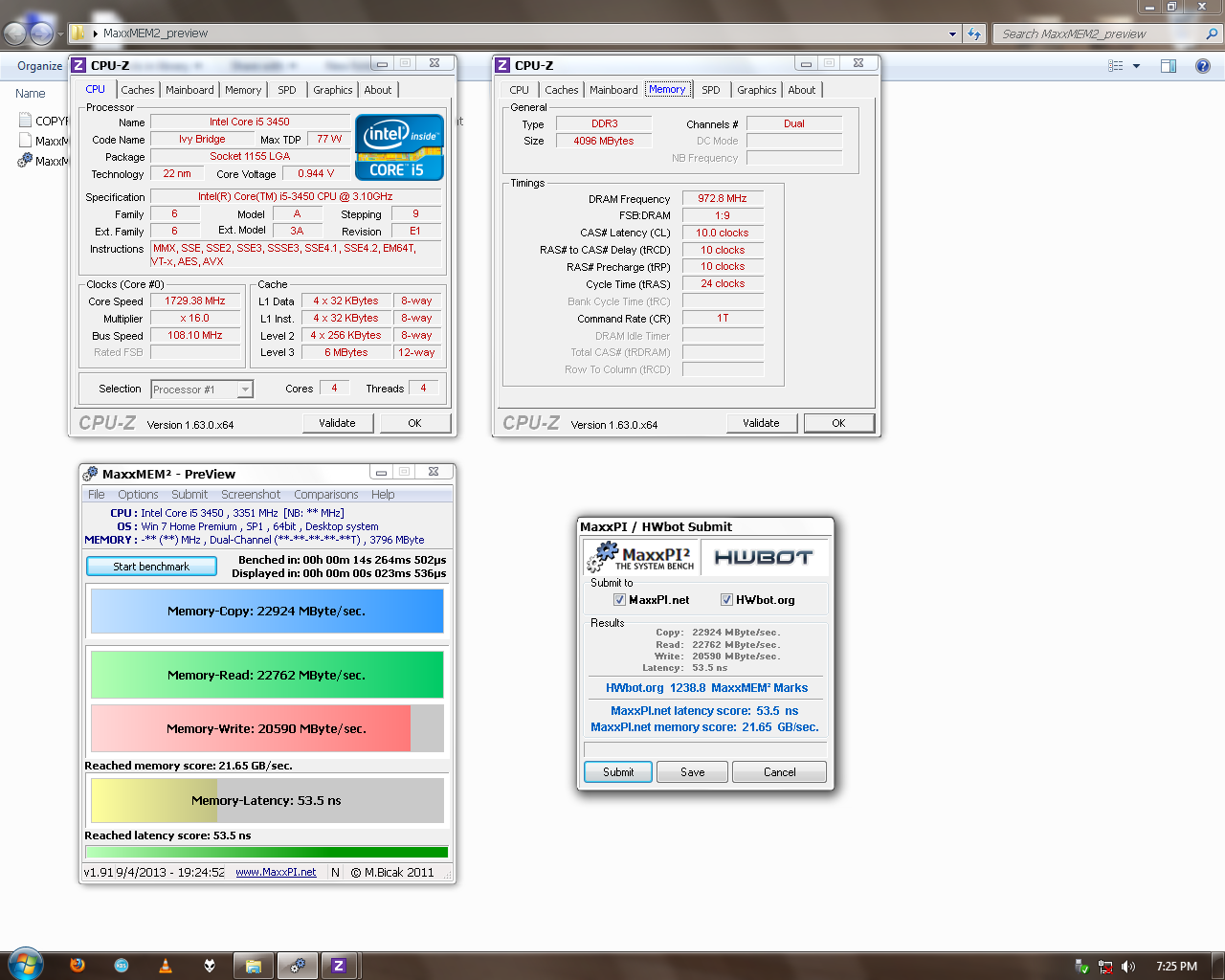Image resolution: width=1225 pixels, height=980 pixels.
Task: Click the right CPU-Z window's title icon
Action: 502,65
